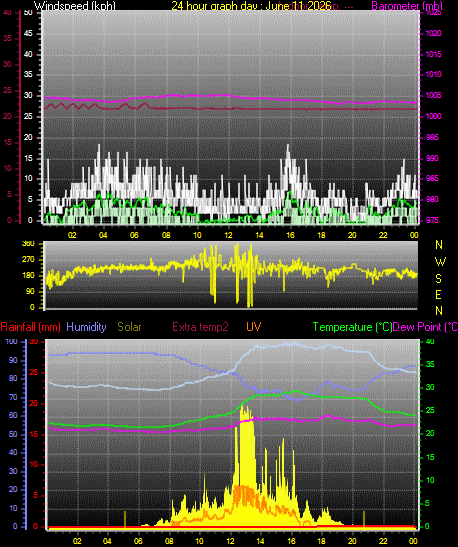Viewport: 458px width, 547px height.
Task: Click the "1005" barometer axis value
Action: [434, 95]
